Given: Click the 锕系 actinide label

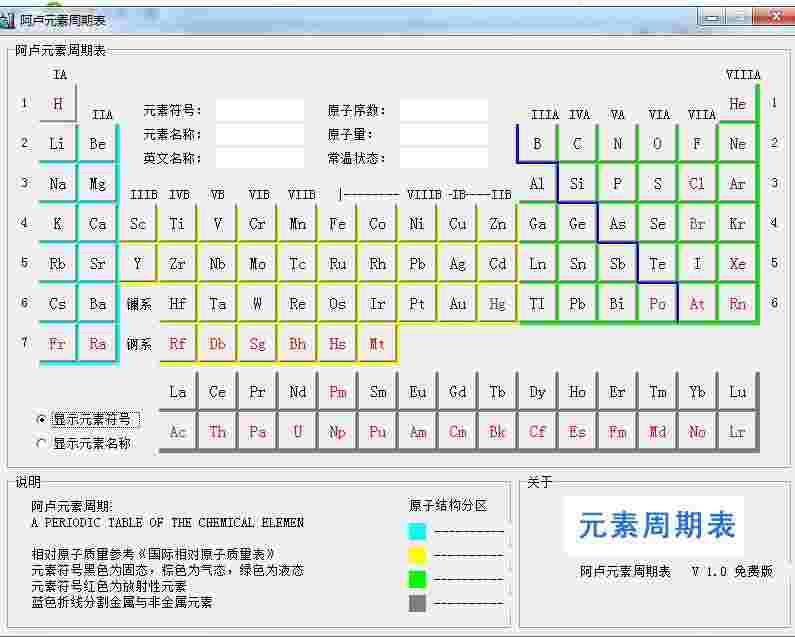Looking at the screenshot, I should click(138, 344).
